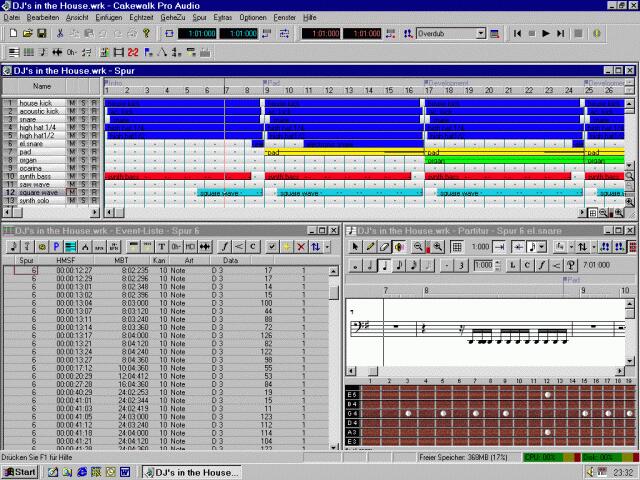This screenshot has width=640, height=480.
Task: Click the red synth bass clip at measure 1
Action: (x=178, y=176)
